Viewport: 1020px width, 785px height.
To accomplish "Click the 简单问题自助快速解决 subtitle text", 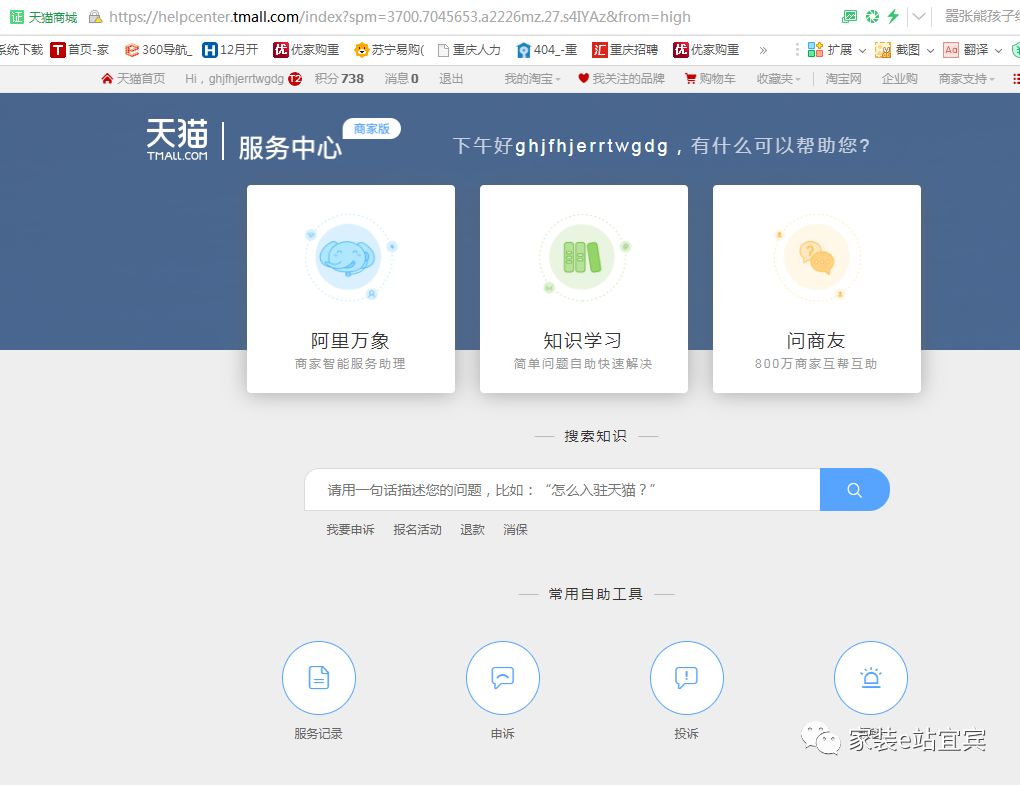I will 583,364.
